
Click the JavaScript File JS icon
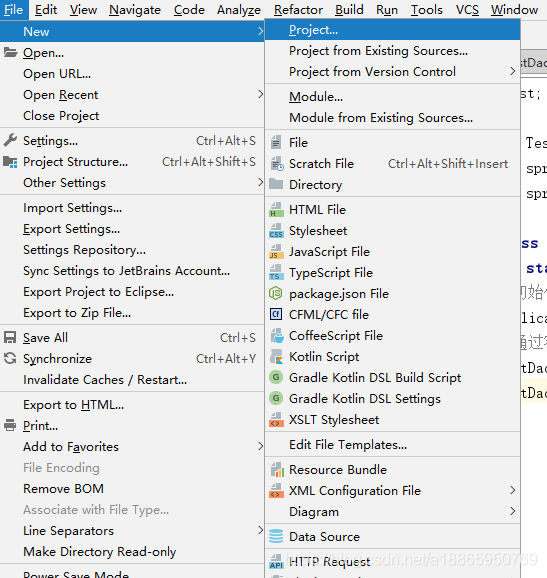pos(276,251)
